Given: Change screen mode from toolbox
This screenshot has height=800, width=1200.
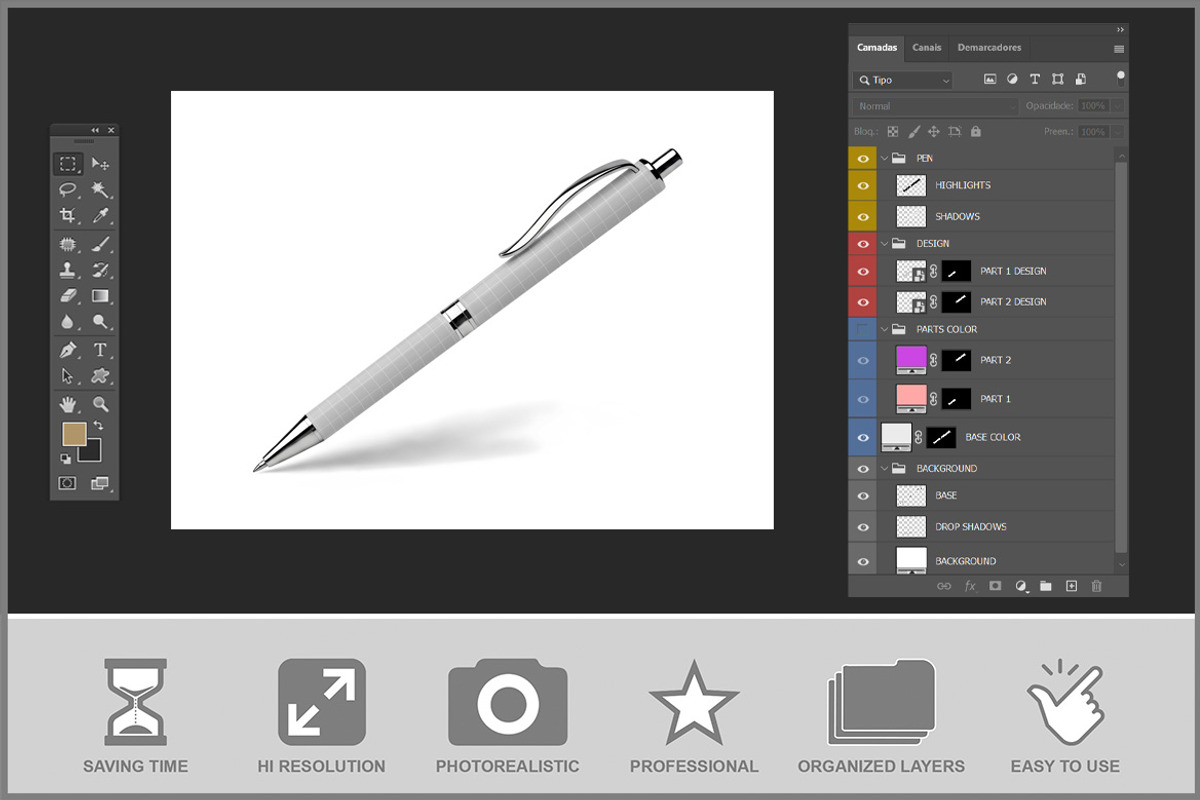Looking at the screenshot, I should 100,483.
